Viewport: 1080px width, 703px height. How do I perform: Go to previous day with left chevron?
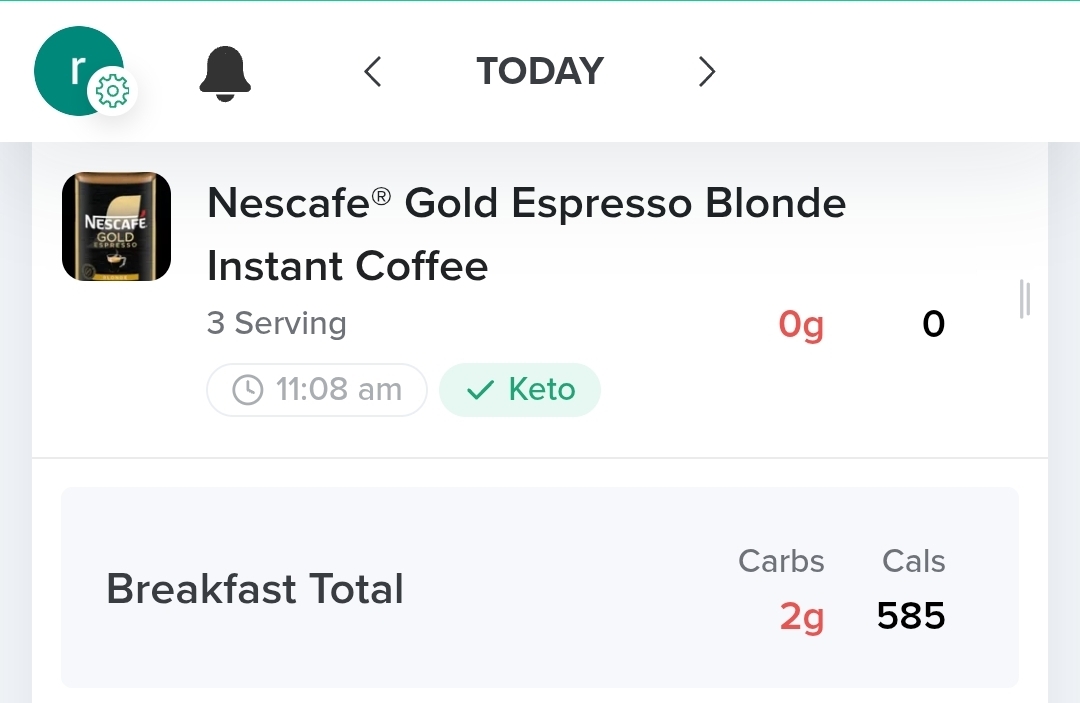[373, 72]
